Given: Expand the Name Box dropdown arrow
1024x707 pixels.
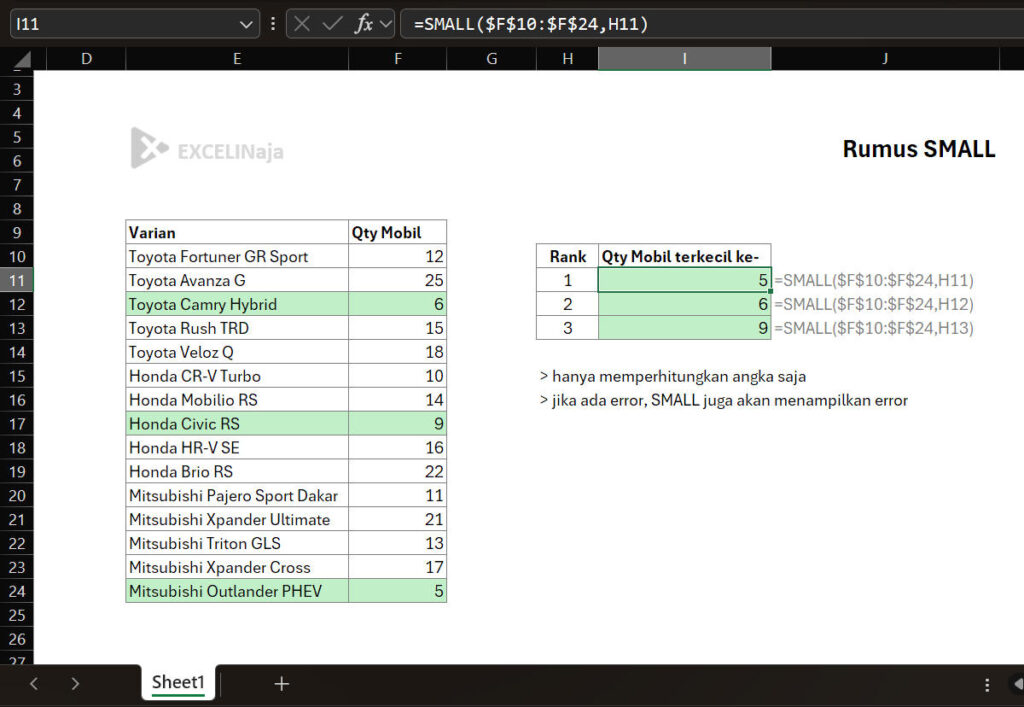Looking at the screenshot, I should tap(246, 25).
